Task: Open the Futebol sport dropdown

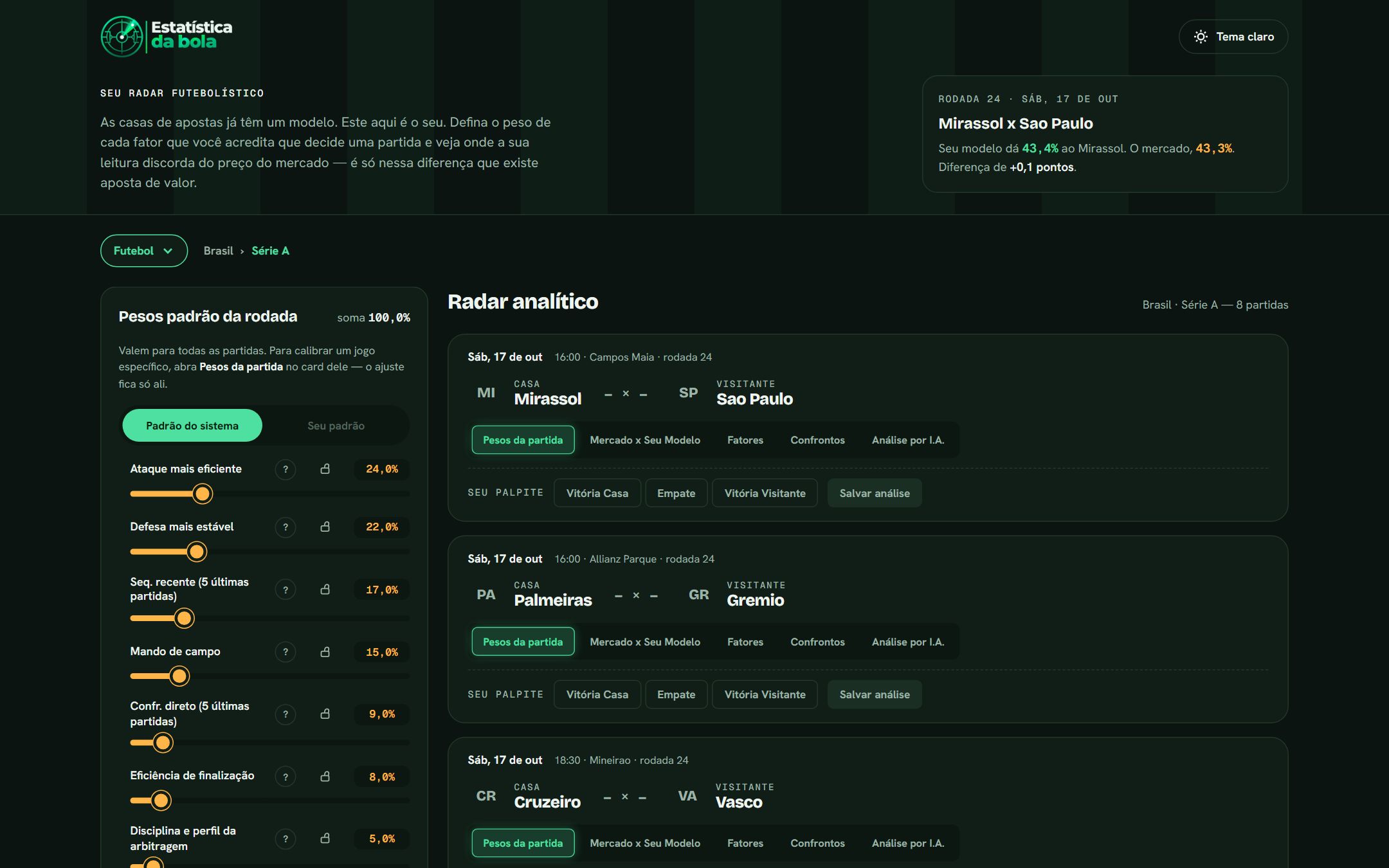Action: pyautogui.click(x=144, y=251)
